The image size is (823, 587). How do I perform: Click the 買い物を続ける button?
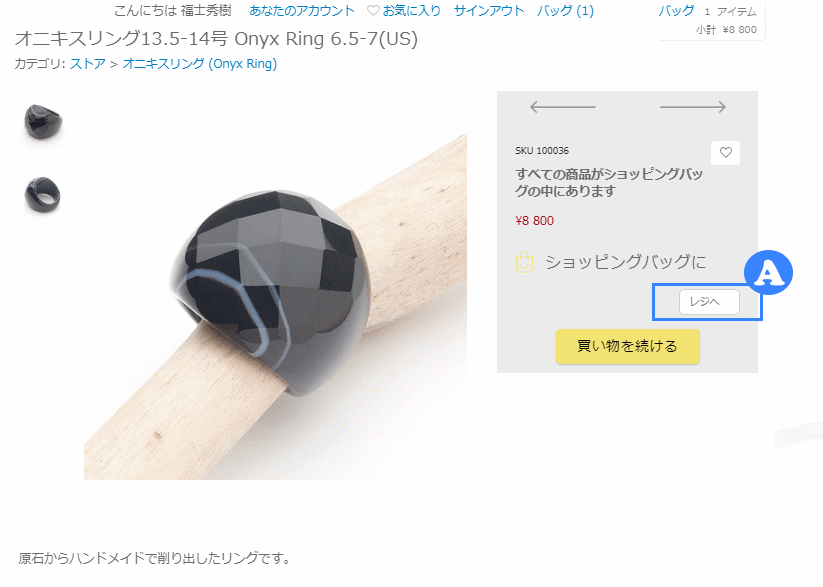point(628,347)
